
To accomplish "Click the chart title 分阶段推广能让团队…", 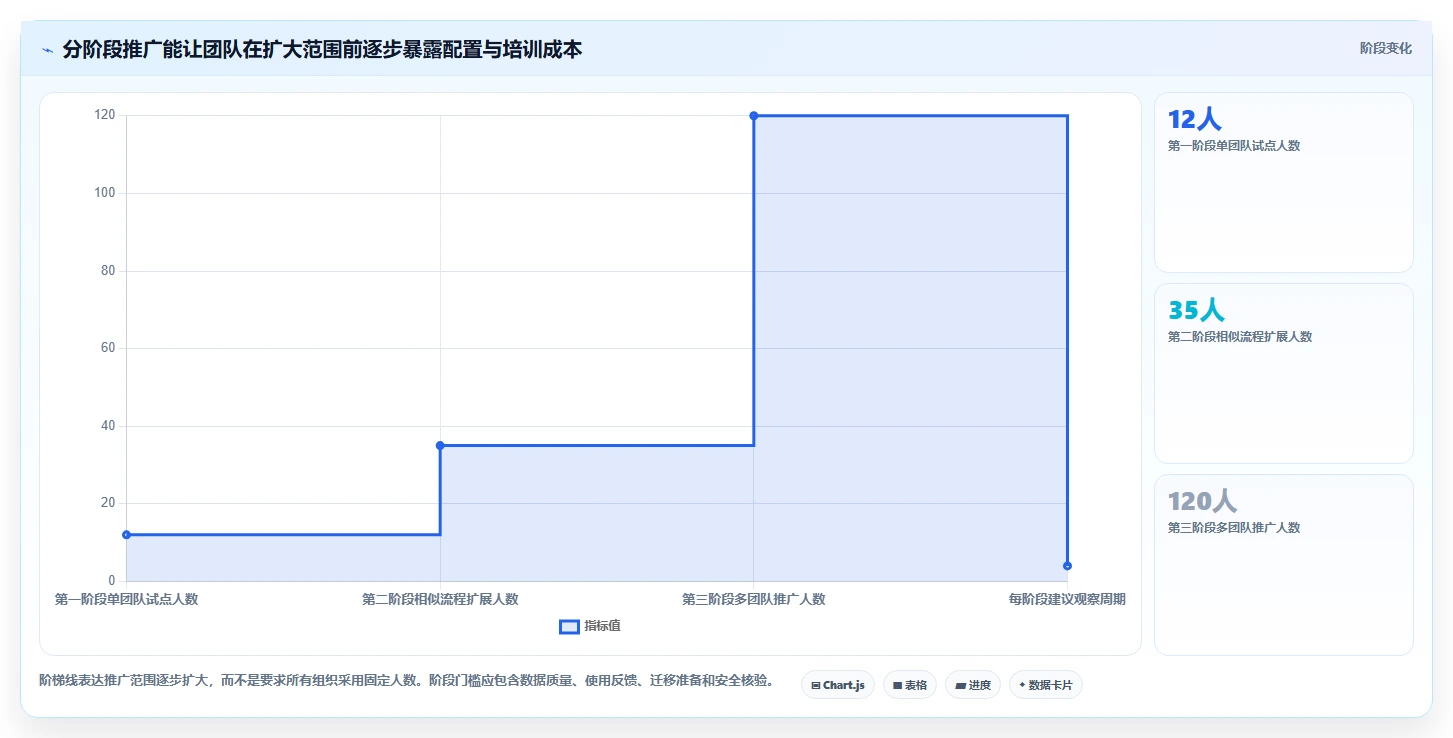I will [322, 49].
